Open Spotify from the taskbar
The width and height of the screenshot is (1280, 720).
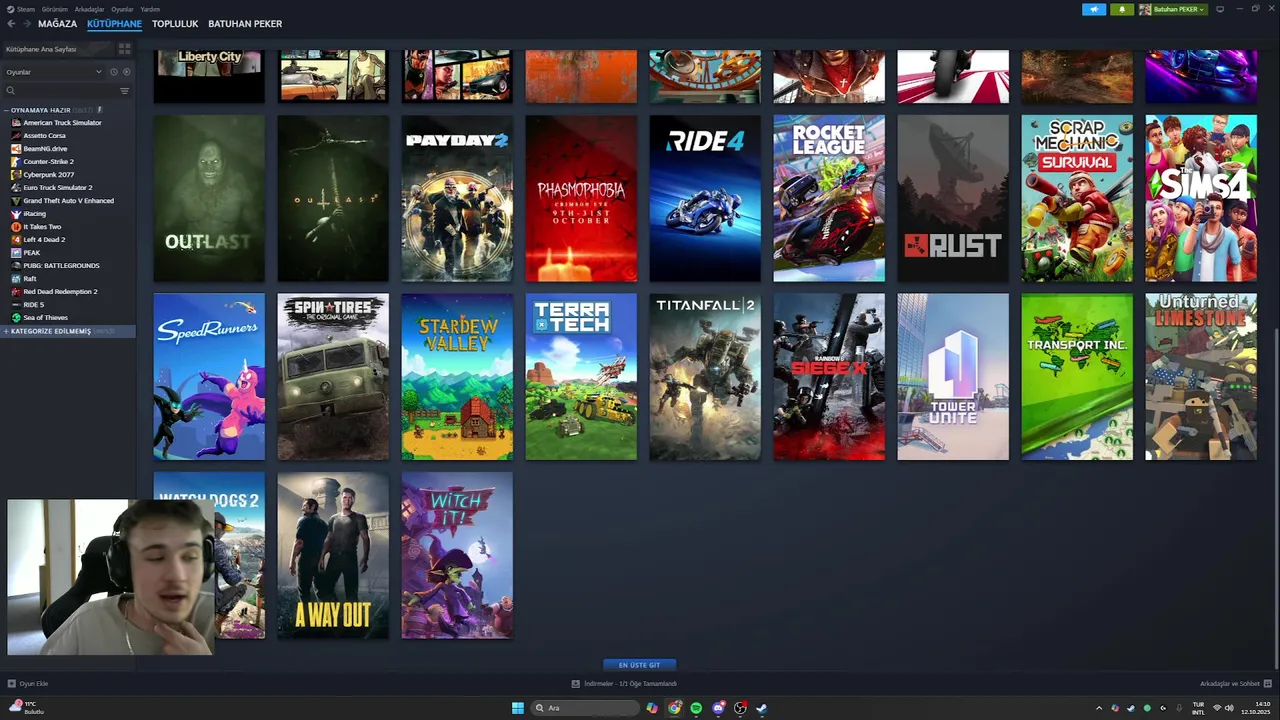pos(696,708)
